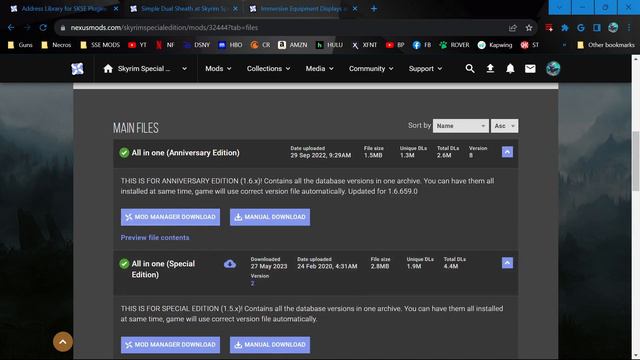Open the YT bookmark
This screenshot has height=360, width=640.
coord(138,45)
